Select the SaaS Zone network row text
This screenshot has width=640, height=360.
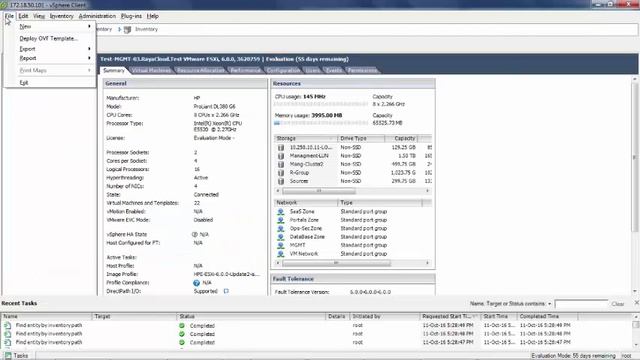302,211
